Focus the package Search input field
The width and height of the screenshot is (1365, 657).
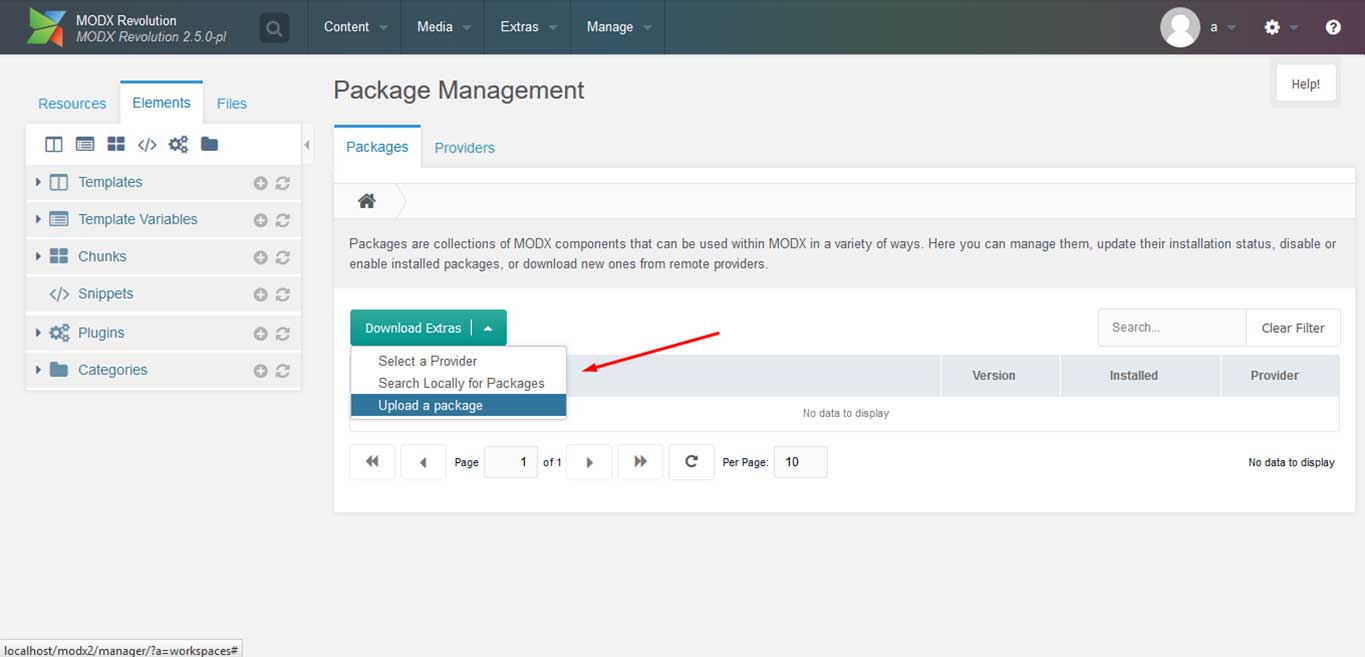1171,327
